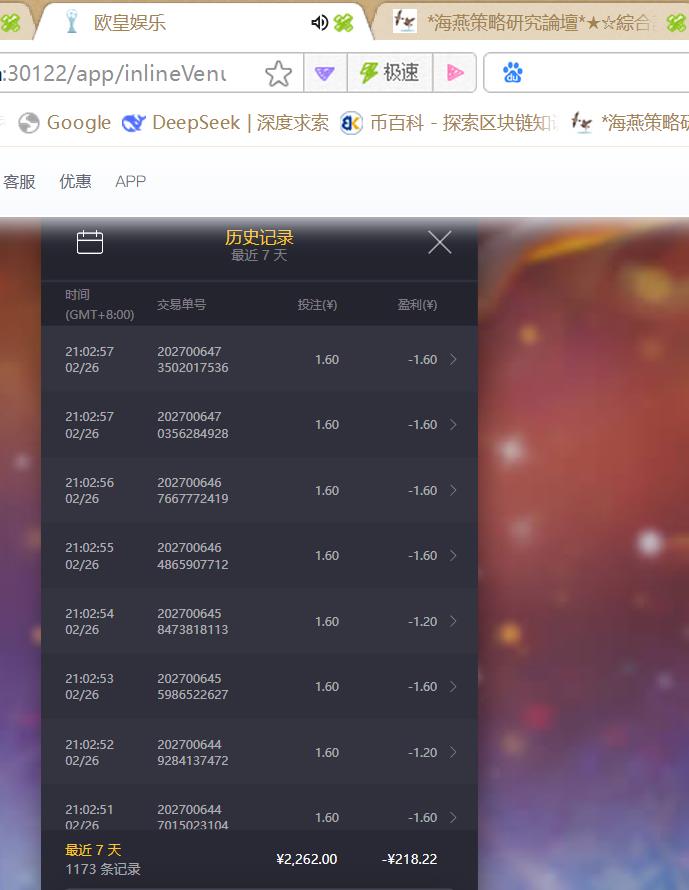Image resolution: width=689 pixels, height=890 pixels.
Task: Click the 币百科 BK logo icon
Action: [x=351, y=123]
